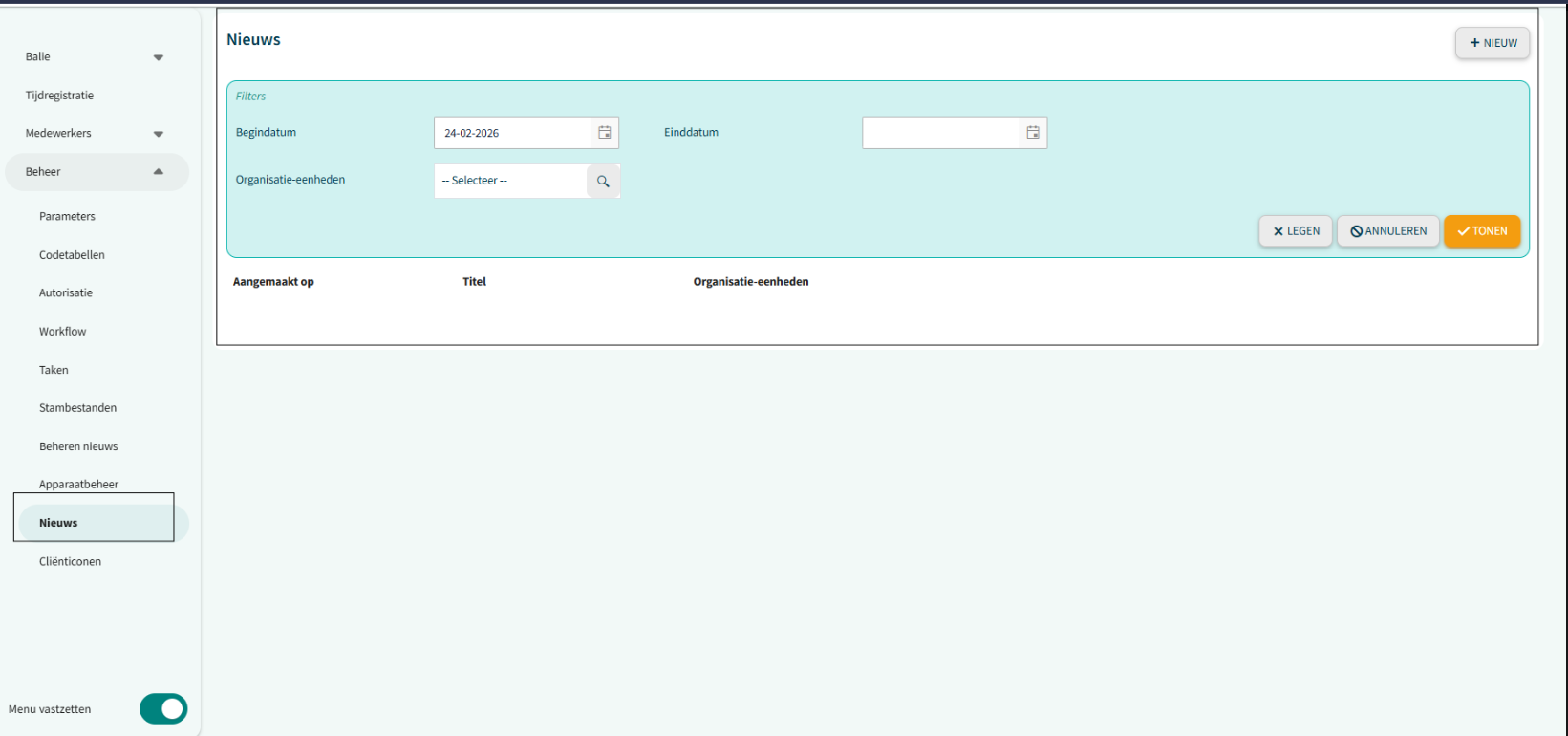Screen dimensions: 1568x736
Task: Click the NIEUW button to add news
Action: coord(1492,43)
